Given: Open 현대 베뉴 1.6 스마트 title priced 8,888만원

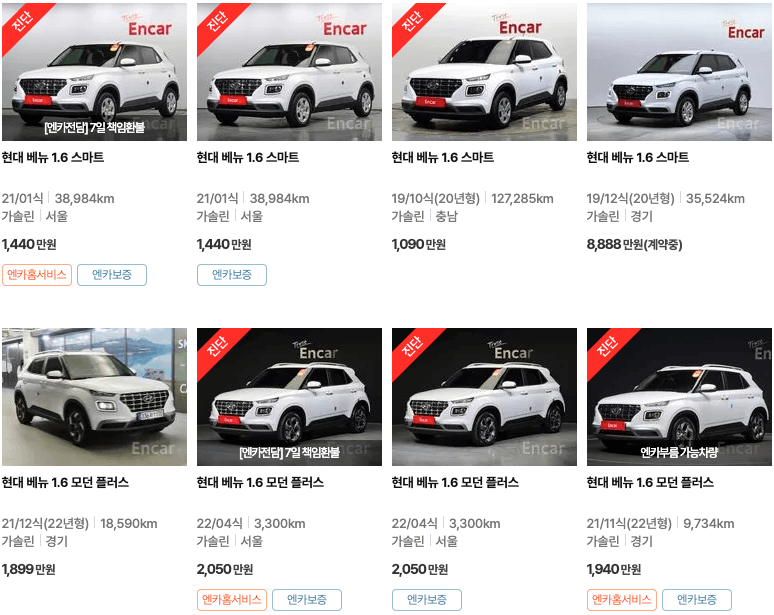Looking at the screenshot, I should tap(638, 157).
